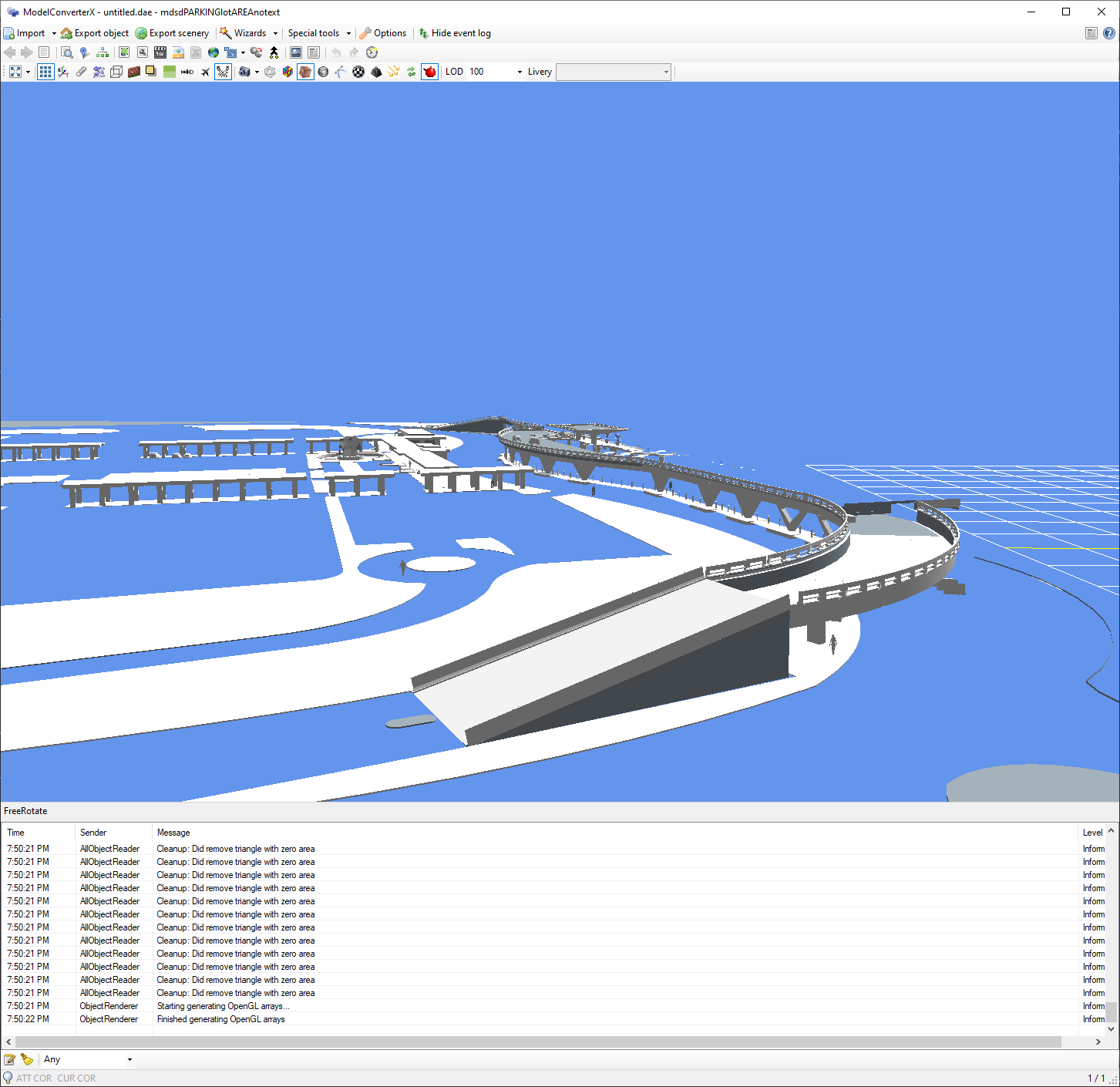The image size is (1120, 1087).
Task: Click the back navigation arrow icon
Action: 9,52
